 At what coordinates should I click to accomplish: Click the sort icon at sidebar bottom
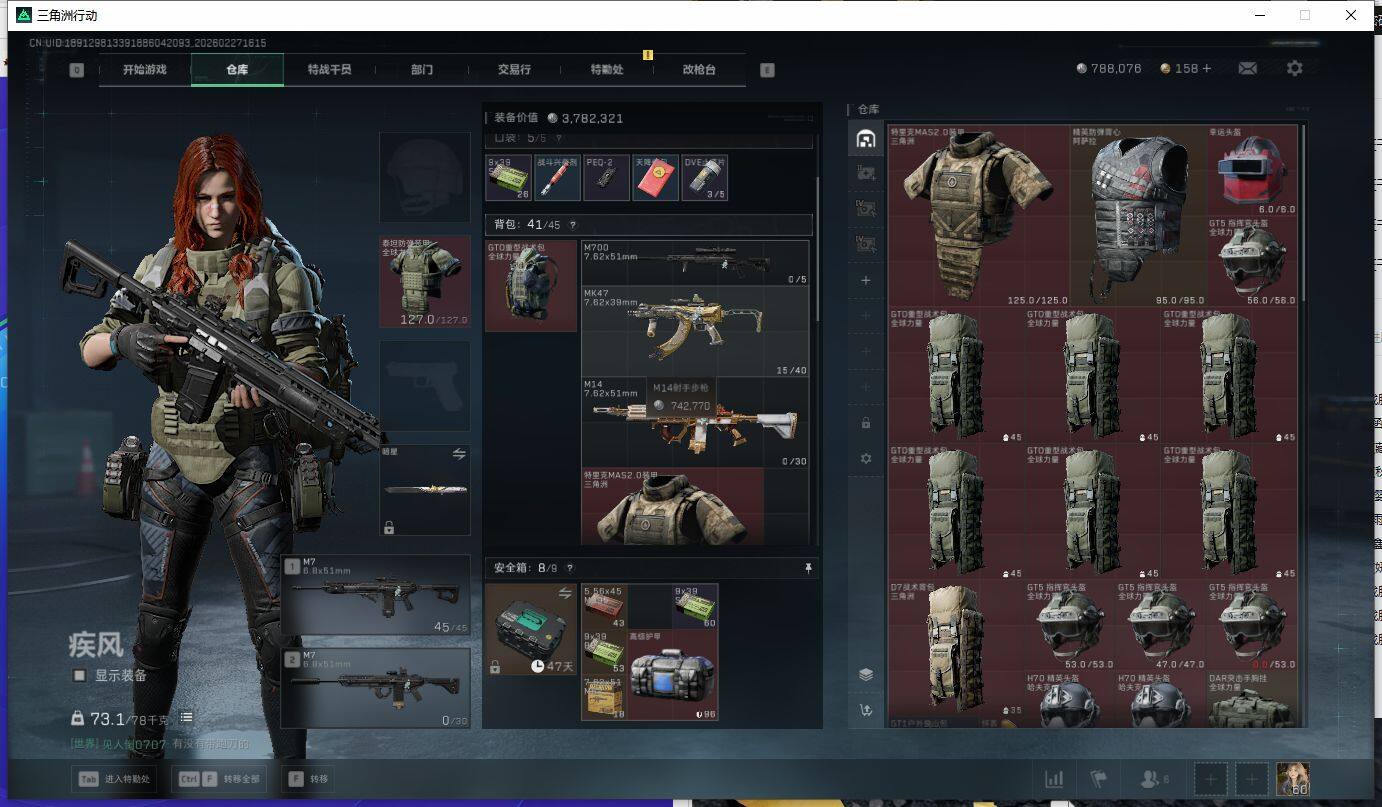(866, 710)
